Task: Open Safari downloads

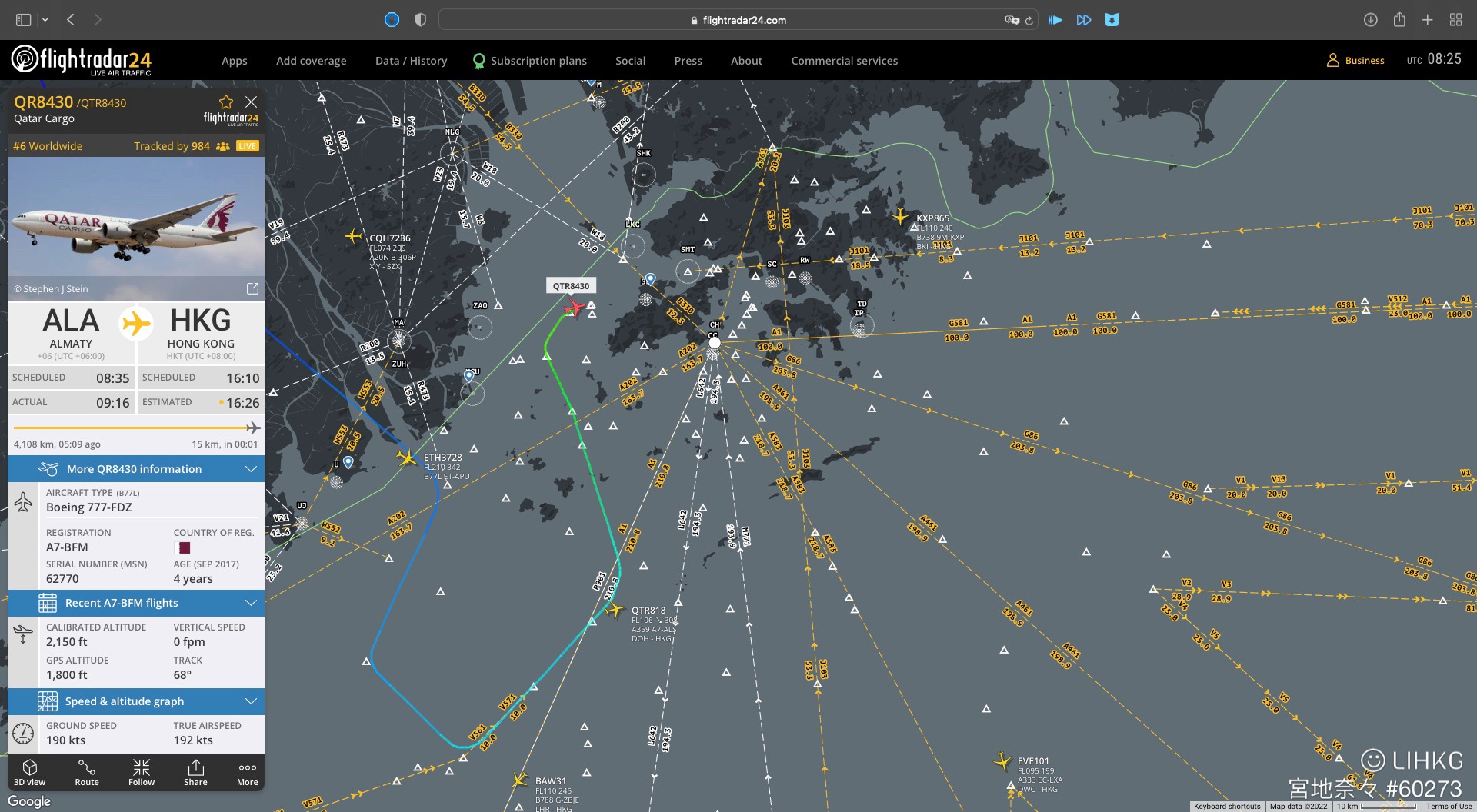Action: click(x=1370, y=20)
